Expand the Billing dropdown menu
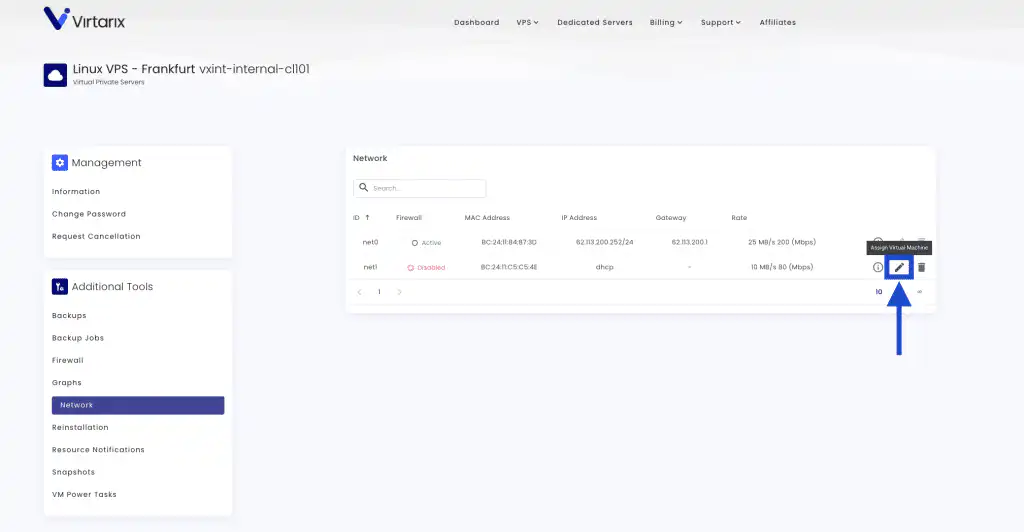The height and width of the screenshot is (532, 1024). [666, 22]
